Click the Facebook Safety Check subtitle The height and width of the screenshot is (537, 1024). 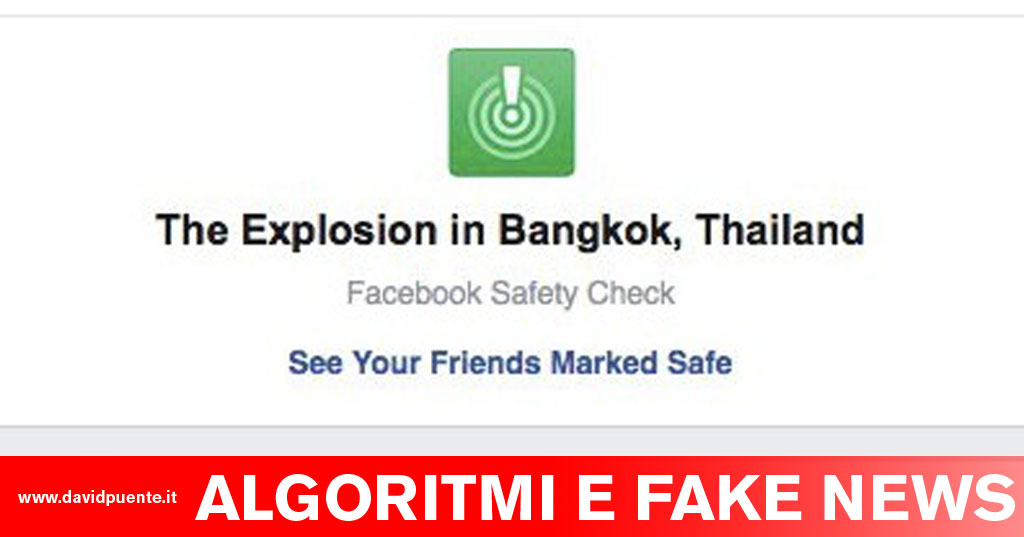(510, 293)
